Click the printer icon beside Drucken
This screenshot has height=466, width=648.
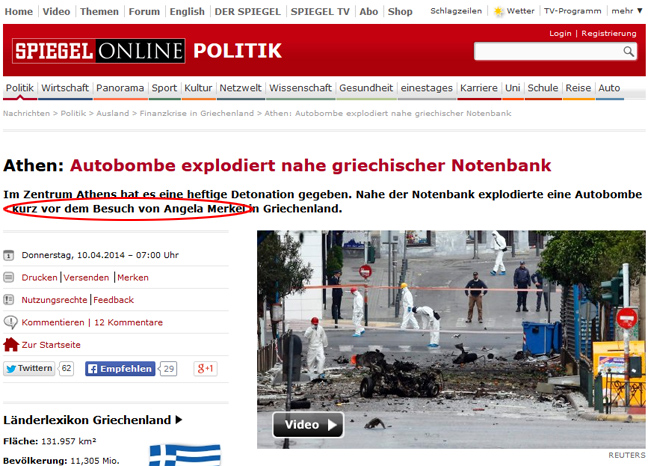[9, 277]
